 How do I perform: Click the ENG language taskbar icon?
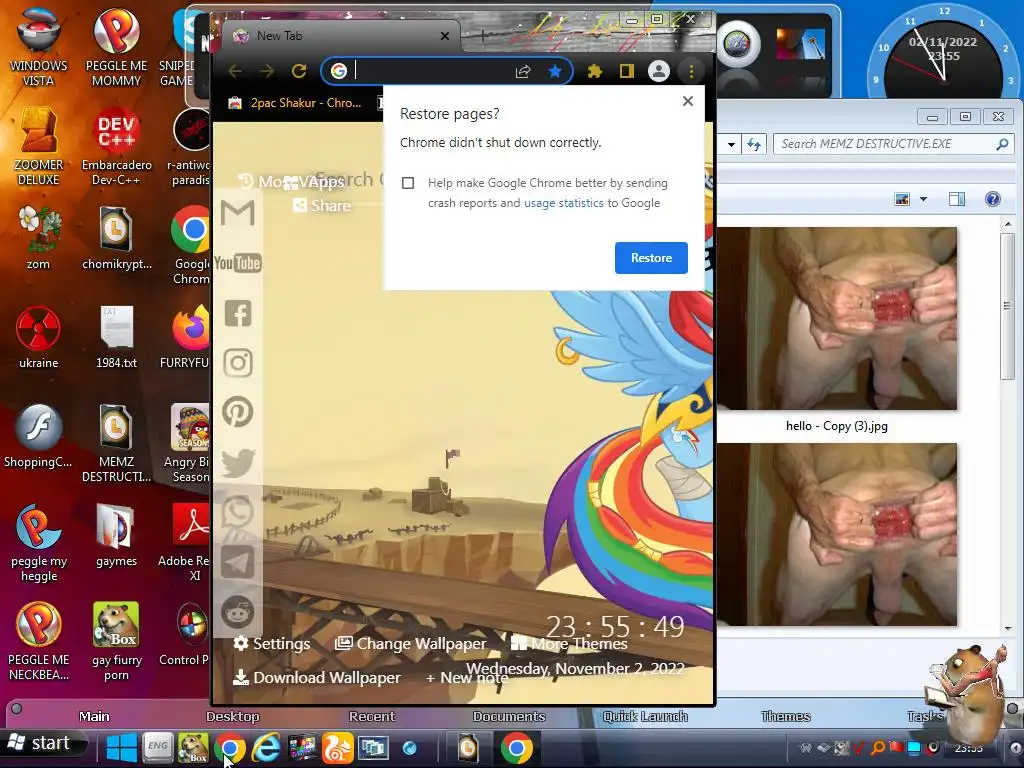pyautogui.click(x=157, y=747)
